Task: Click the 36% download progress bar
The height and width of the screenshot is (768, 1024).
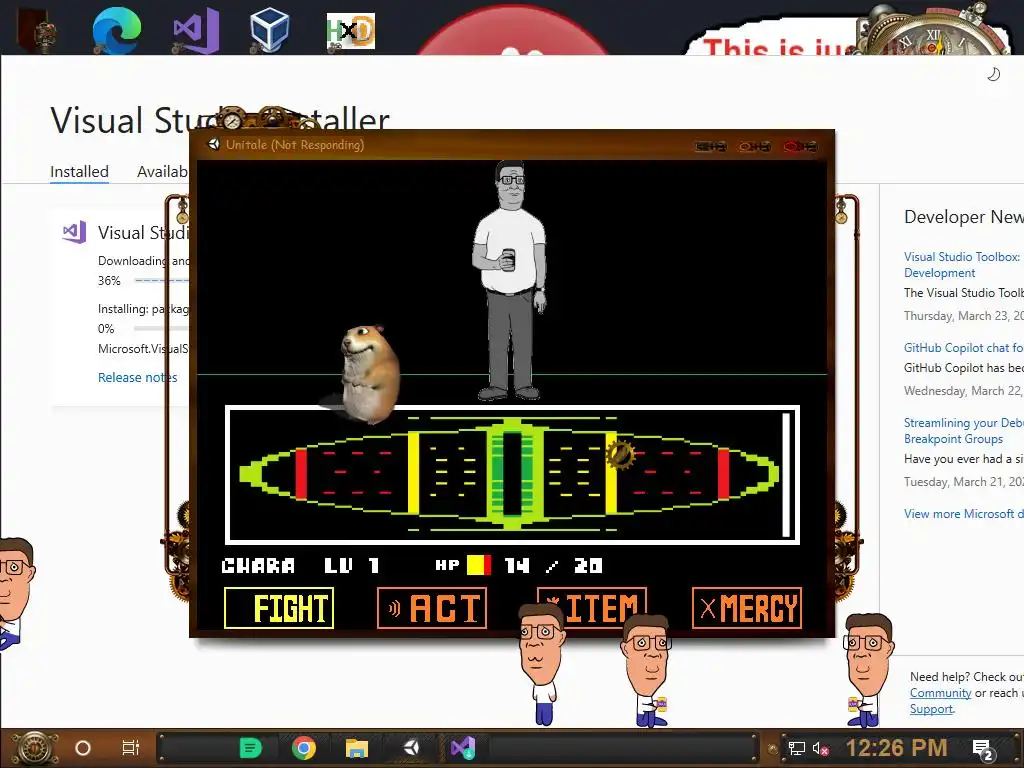Action: [x=161, y=280]
